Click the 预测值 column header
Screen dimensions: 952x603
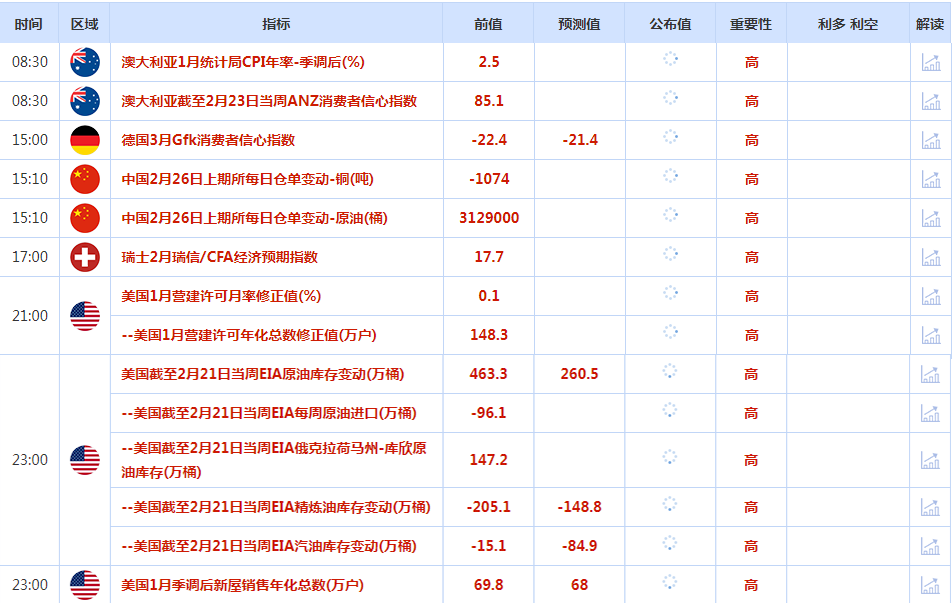click(579, 24)
